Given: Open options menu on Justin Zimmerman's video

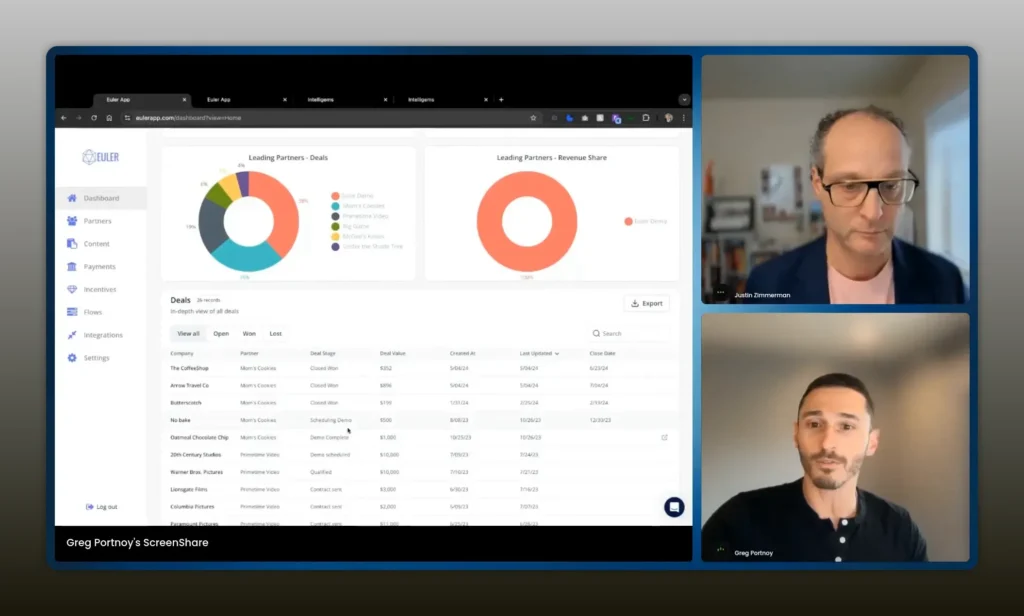Looking at the screenshot, I should click(x=720, y=293).
